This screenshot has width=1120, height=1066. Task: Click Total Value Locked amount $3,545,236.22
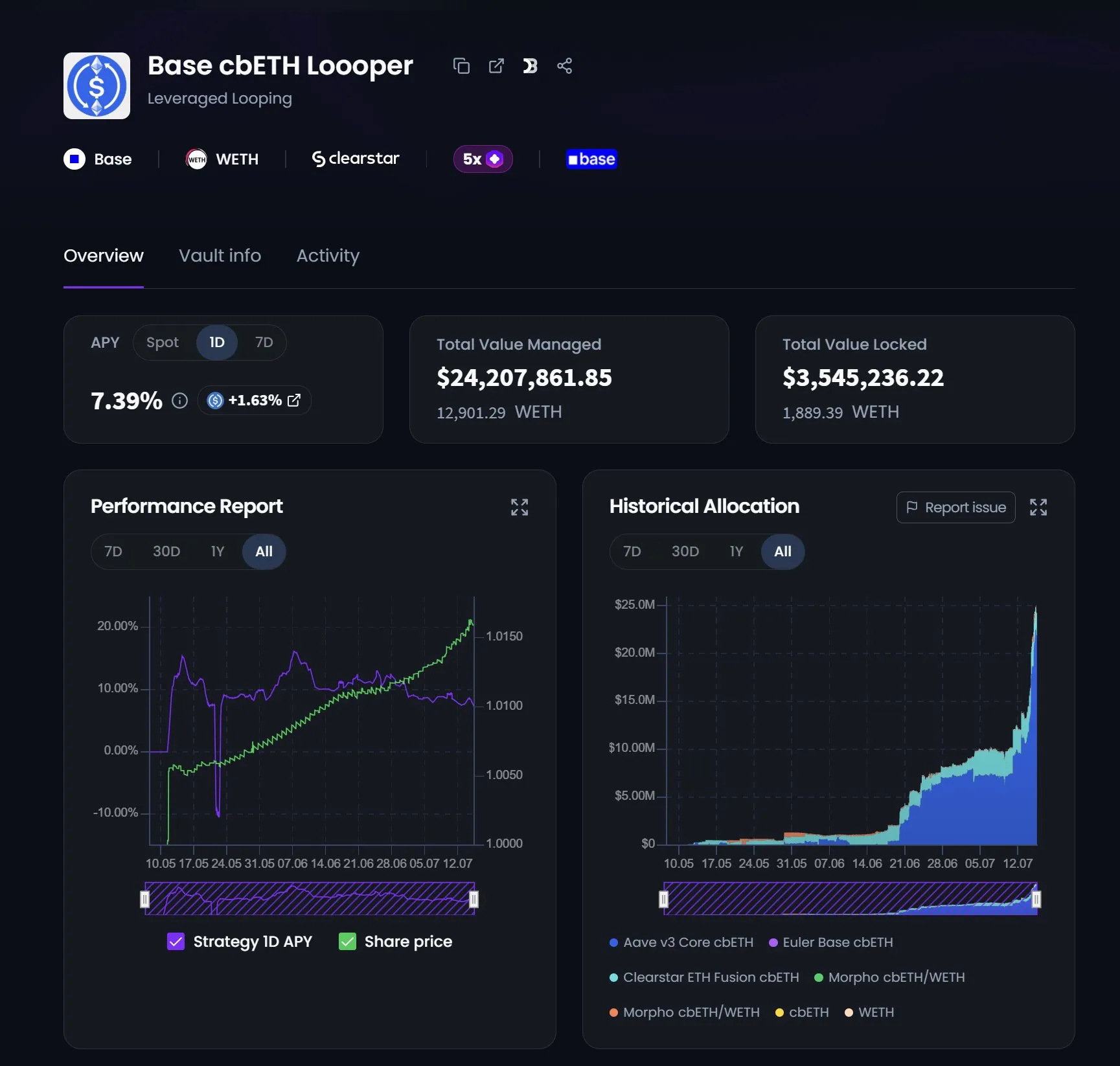point(863,378)
